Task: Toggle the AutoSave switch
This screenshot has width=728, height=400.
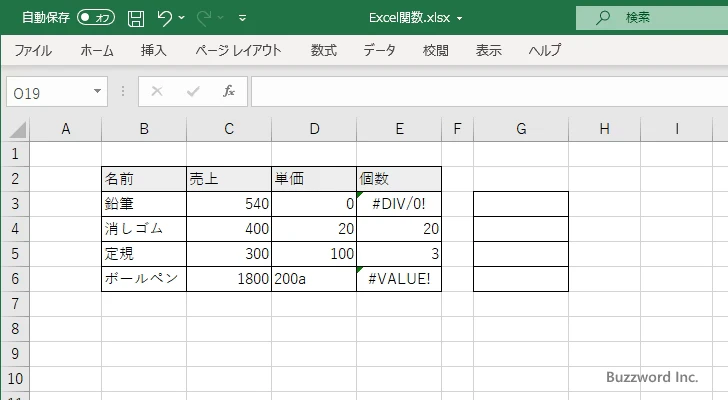Action: point(96,18)
